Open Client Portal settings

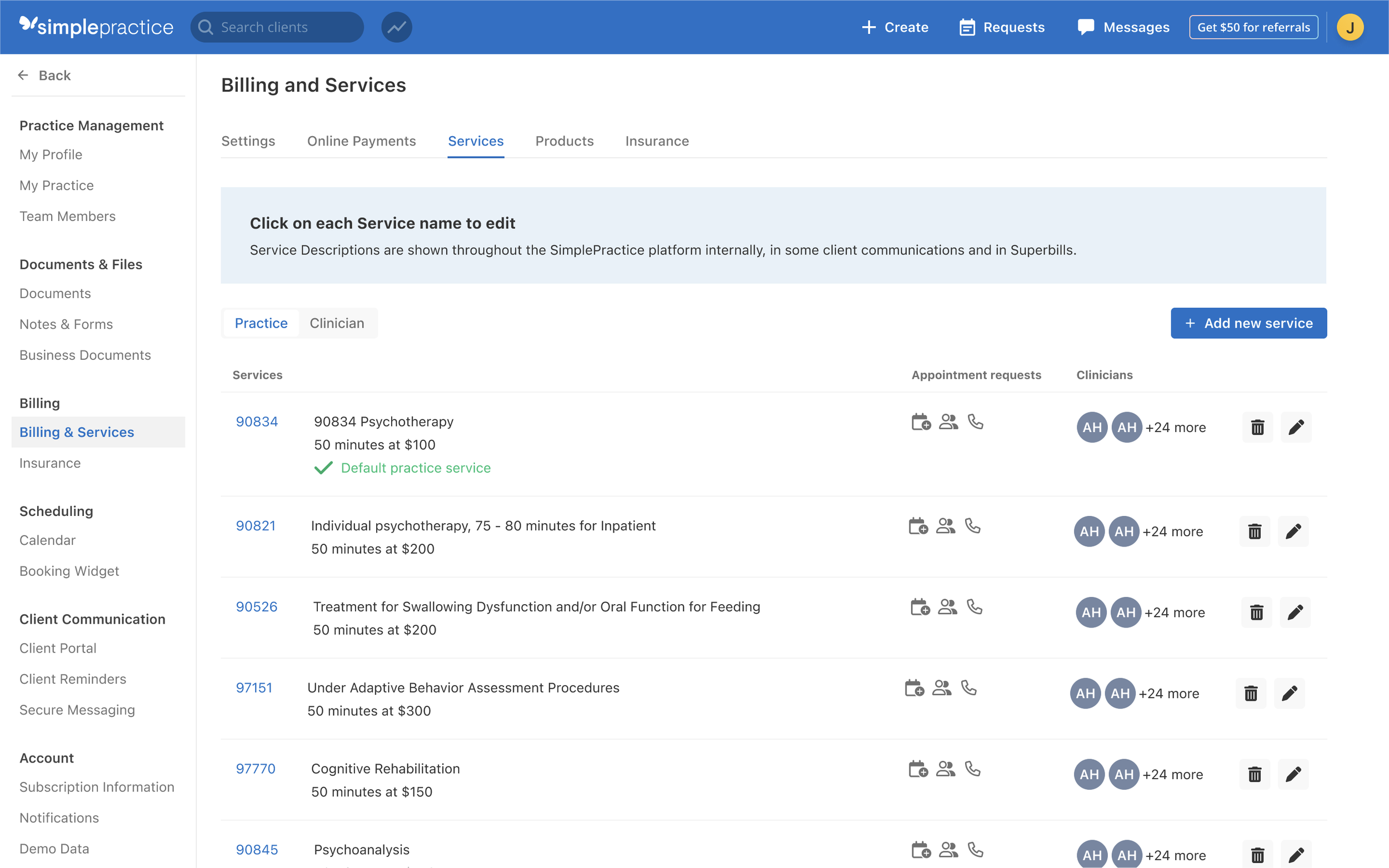tap(57, 648)
